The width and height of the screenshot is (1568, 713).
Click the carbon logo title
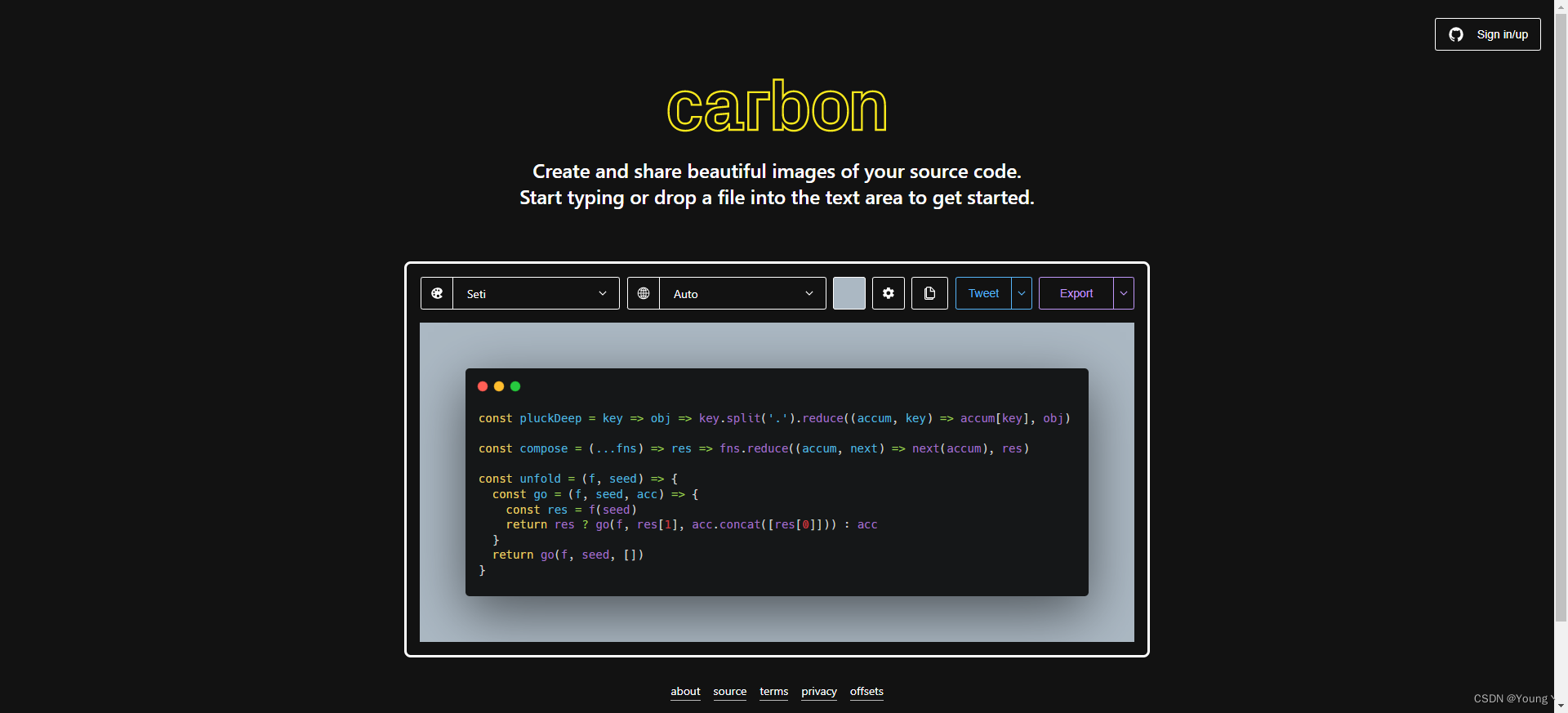777,107
